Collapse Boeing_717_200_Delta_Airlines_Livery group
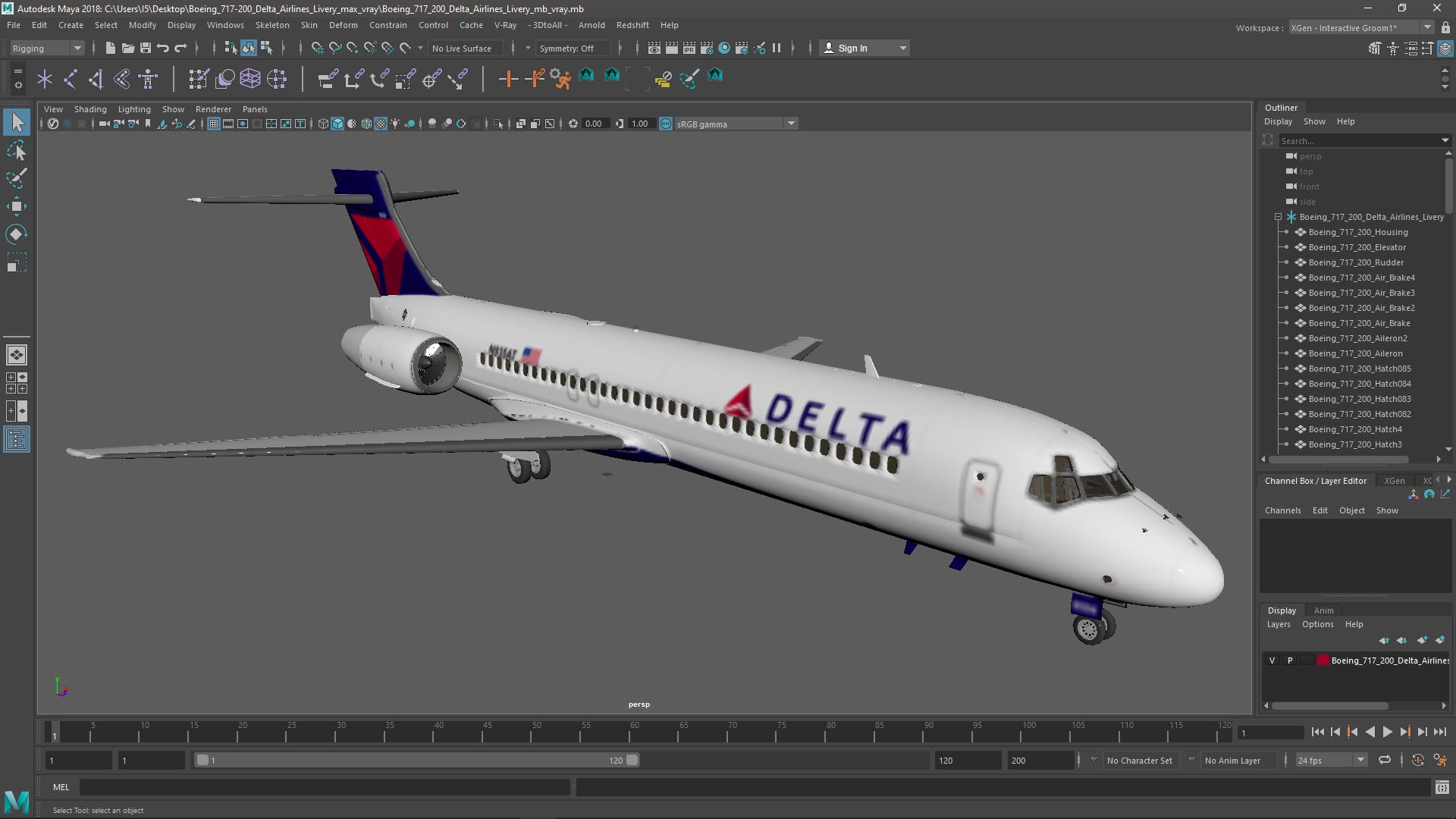Viewport: 1456px width, 819px height. 1279,217
